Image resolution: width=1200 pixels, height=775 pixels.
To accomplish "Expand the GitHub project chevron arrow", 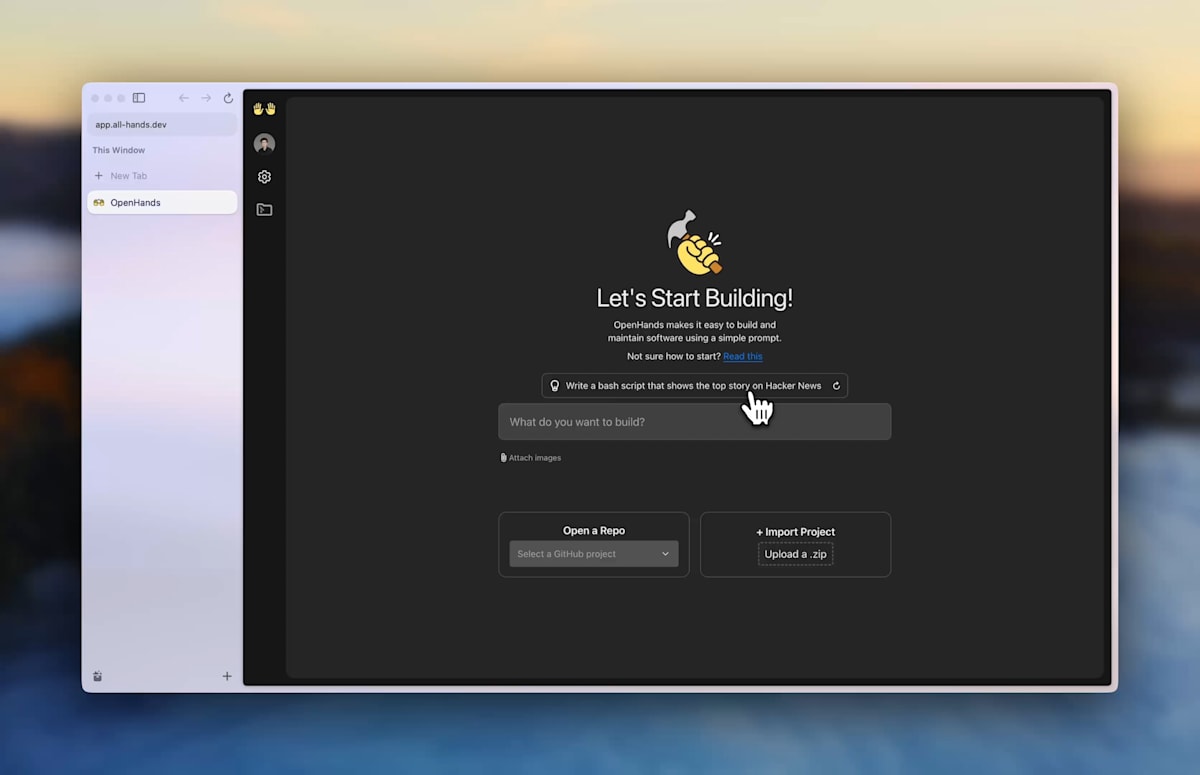I will point(665,554).
